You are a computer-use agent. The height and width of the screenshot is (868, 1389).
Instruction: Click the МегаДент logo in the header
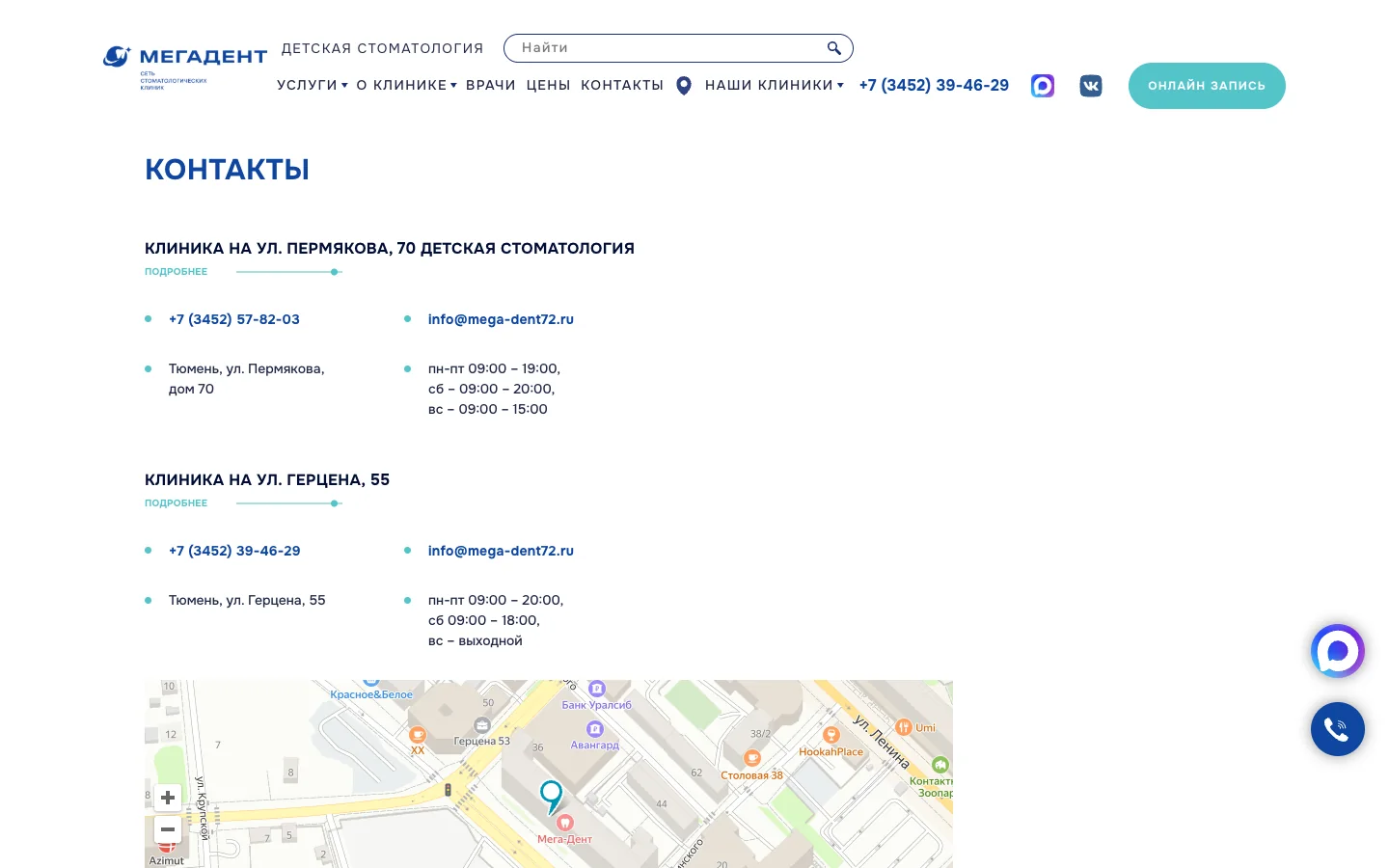pyautogui.click(x=184, y=67)
